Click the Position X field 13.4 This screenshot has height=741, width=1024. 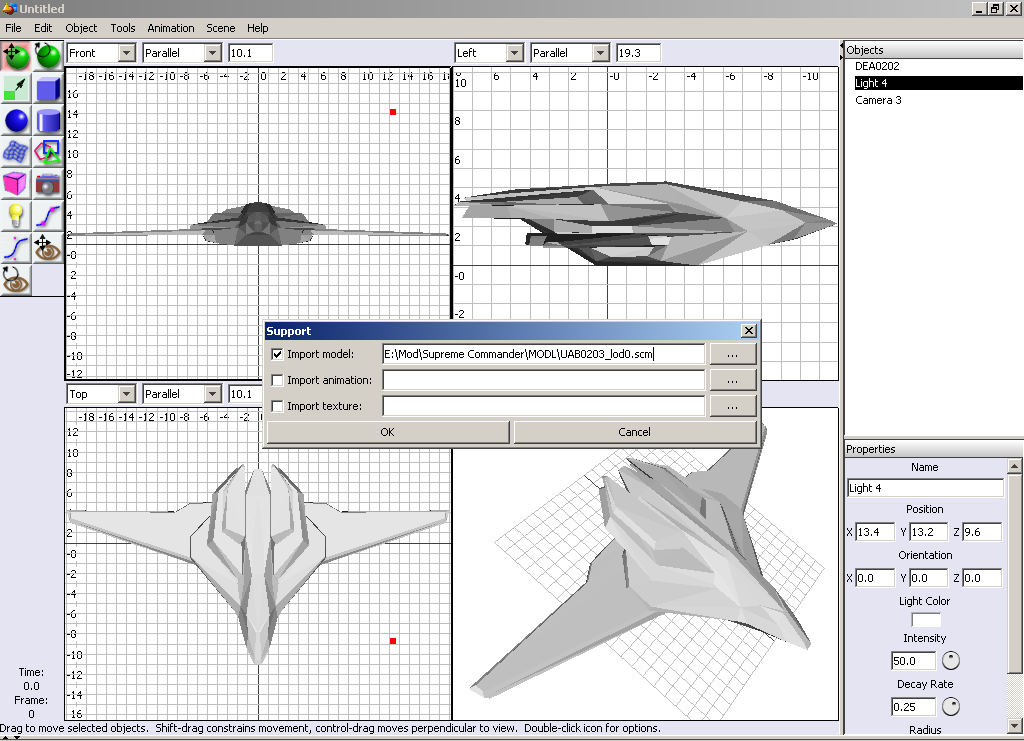pos(874,532)
